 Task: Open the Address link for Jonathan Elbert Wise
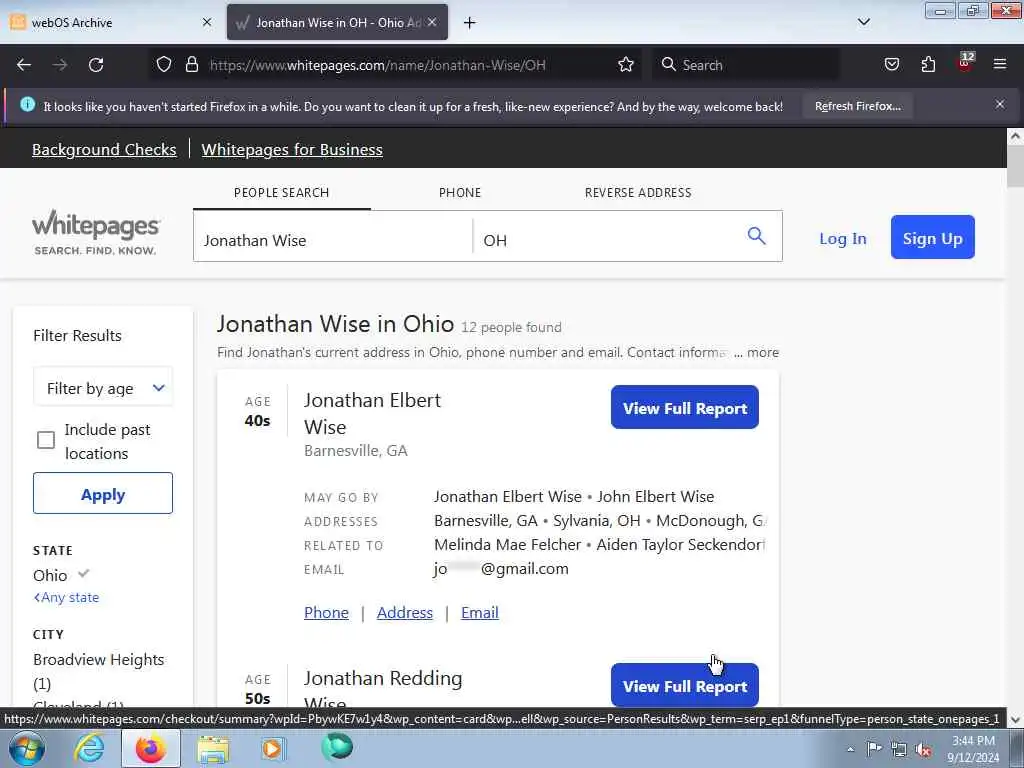coord(405,613)
